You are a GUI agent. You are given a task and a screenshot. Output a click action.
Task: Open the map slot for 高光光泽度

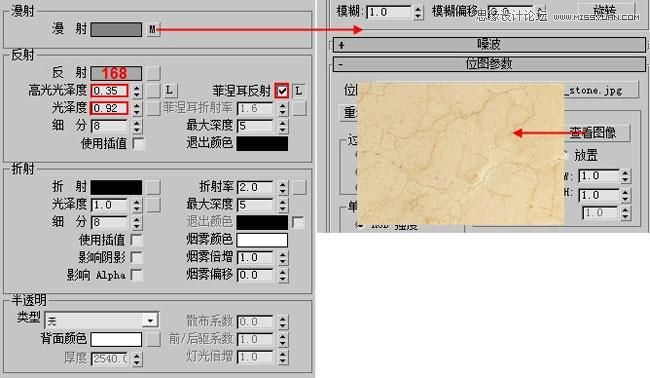153,90
